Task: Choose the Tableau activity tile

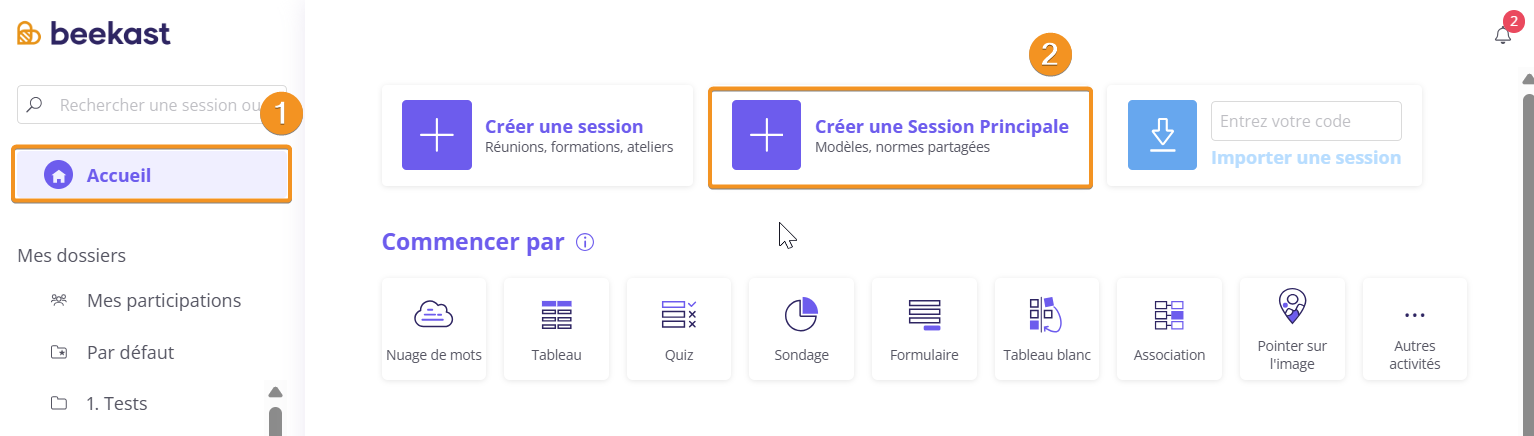Action: click(x=556, y=329)
